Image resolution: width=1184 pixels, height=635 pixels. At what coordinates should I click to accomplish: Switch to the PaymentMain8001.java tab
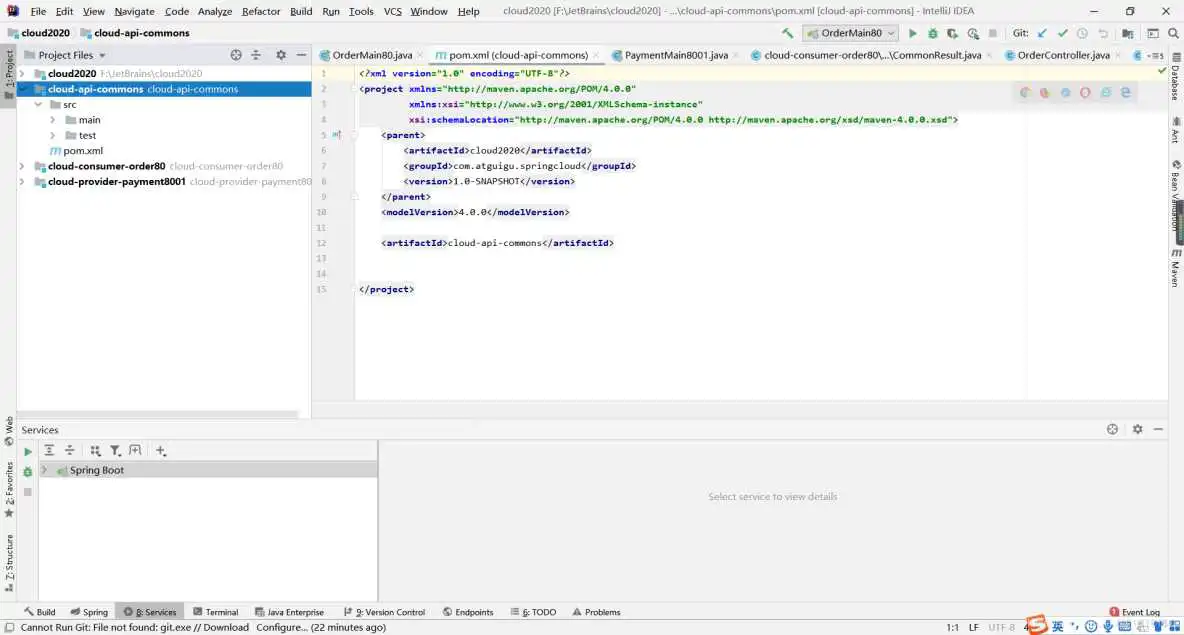coord(675,55)
